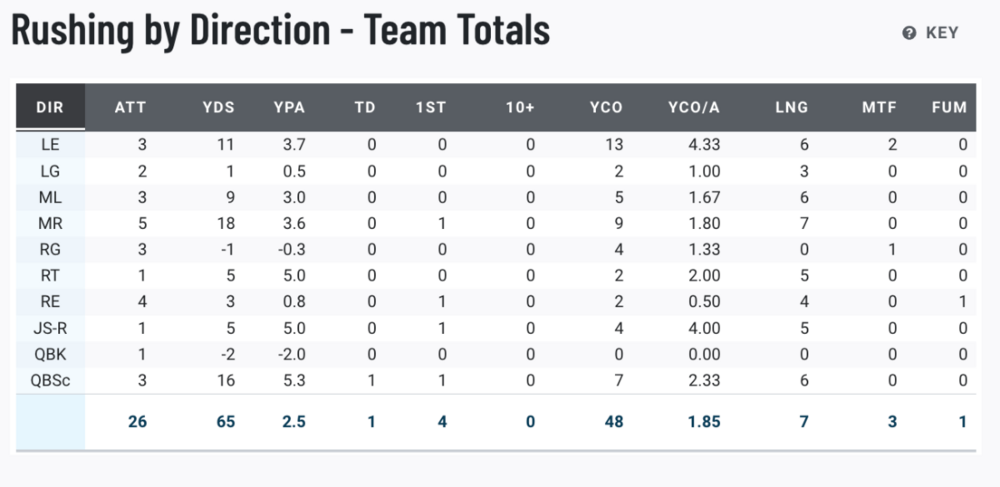
Task: Click the question mark help icon
Action: (x=909, y=33)
